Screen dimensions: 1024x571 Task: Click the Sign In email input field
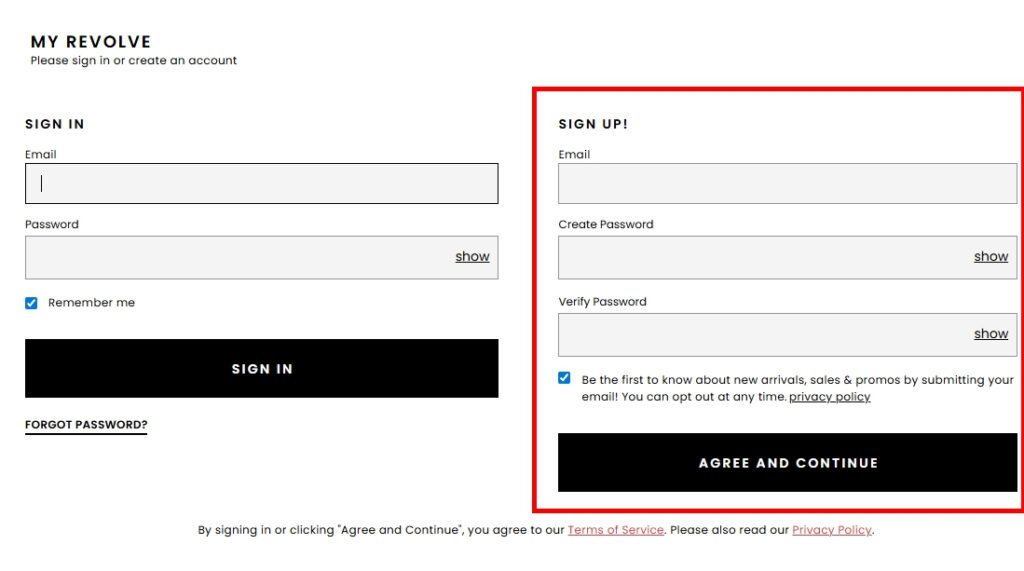point(261,184)
